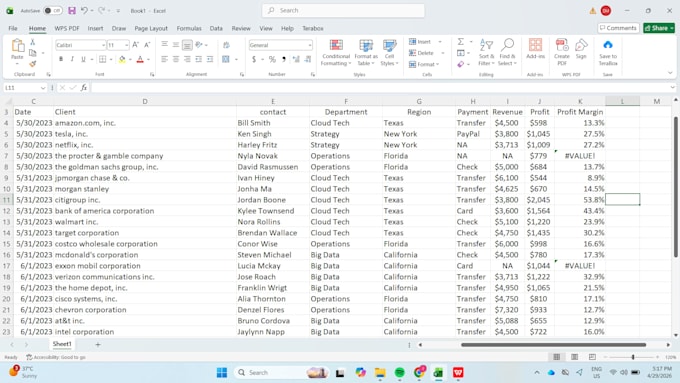Click the Wrap Text icon

click(x=226, y=45)
